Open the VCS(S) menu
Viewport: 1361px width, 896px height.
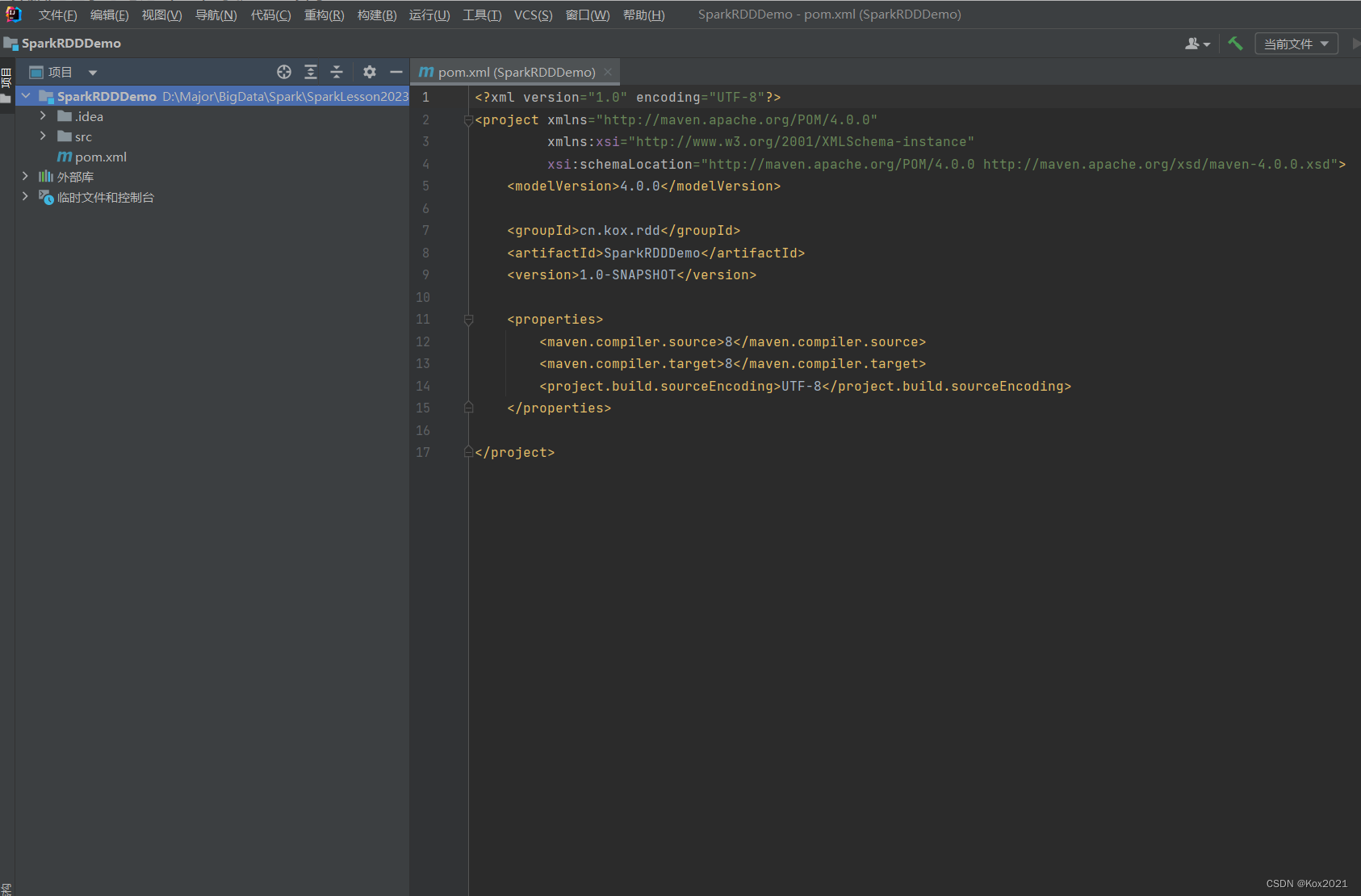534,15
